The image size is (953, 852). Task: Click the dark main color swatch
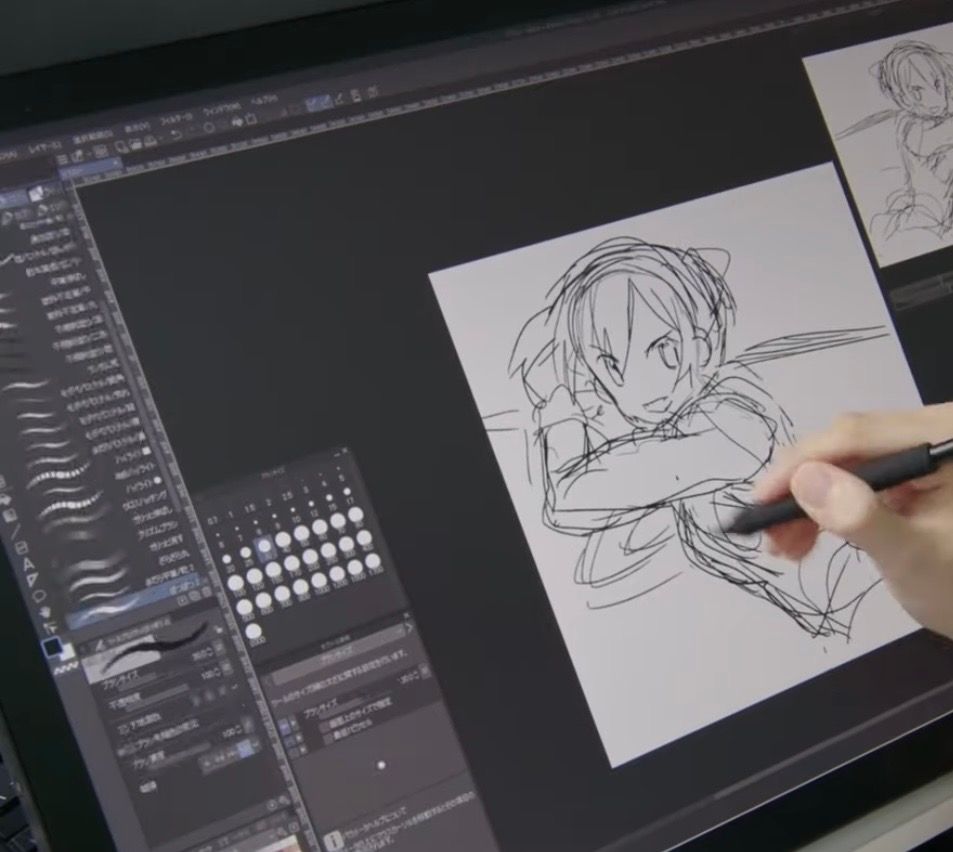[x=51, y=649]
